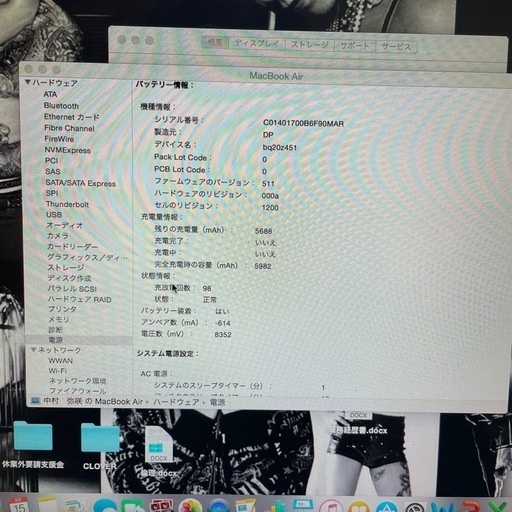Select WWAN under ネットワーク
Screen dimensions: 512x512
click(x=61, y=361)
